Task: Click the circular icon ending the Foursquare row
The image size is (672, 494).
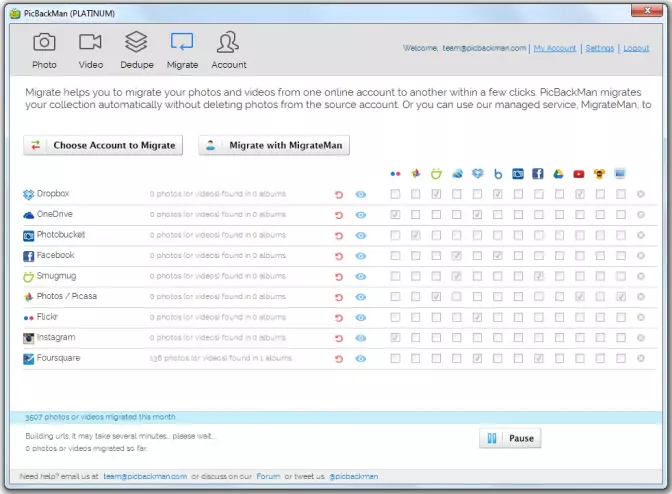Action: click(641, 358)
